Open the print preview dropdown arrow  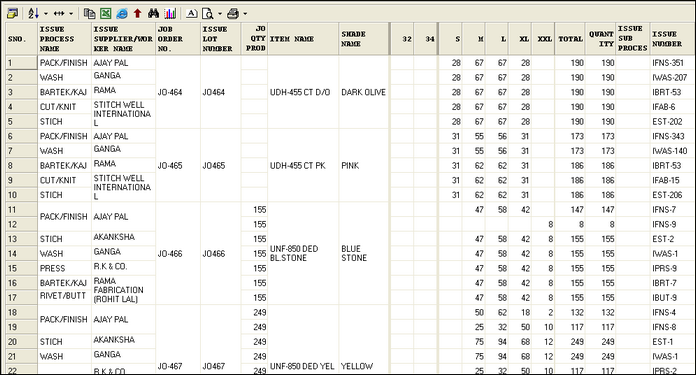point(219,14)
